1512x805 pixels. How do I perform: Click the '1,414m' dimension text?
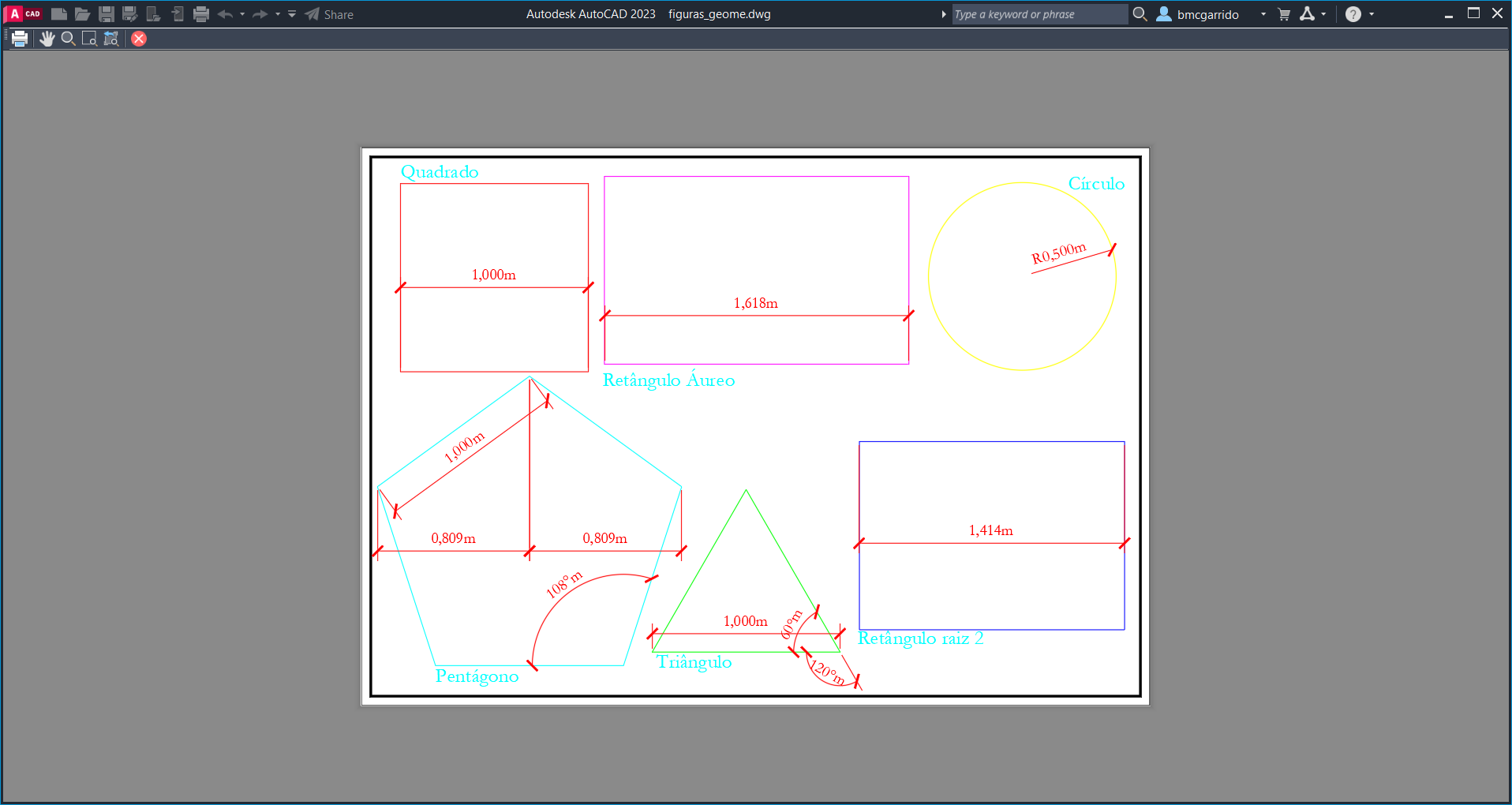point(991,530)
